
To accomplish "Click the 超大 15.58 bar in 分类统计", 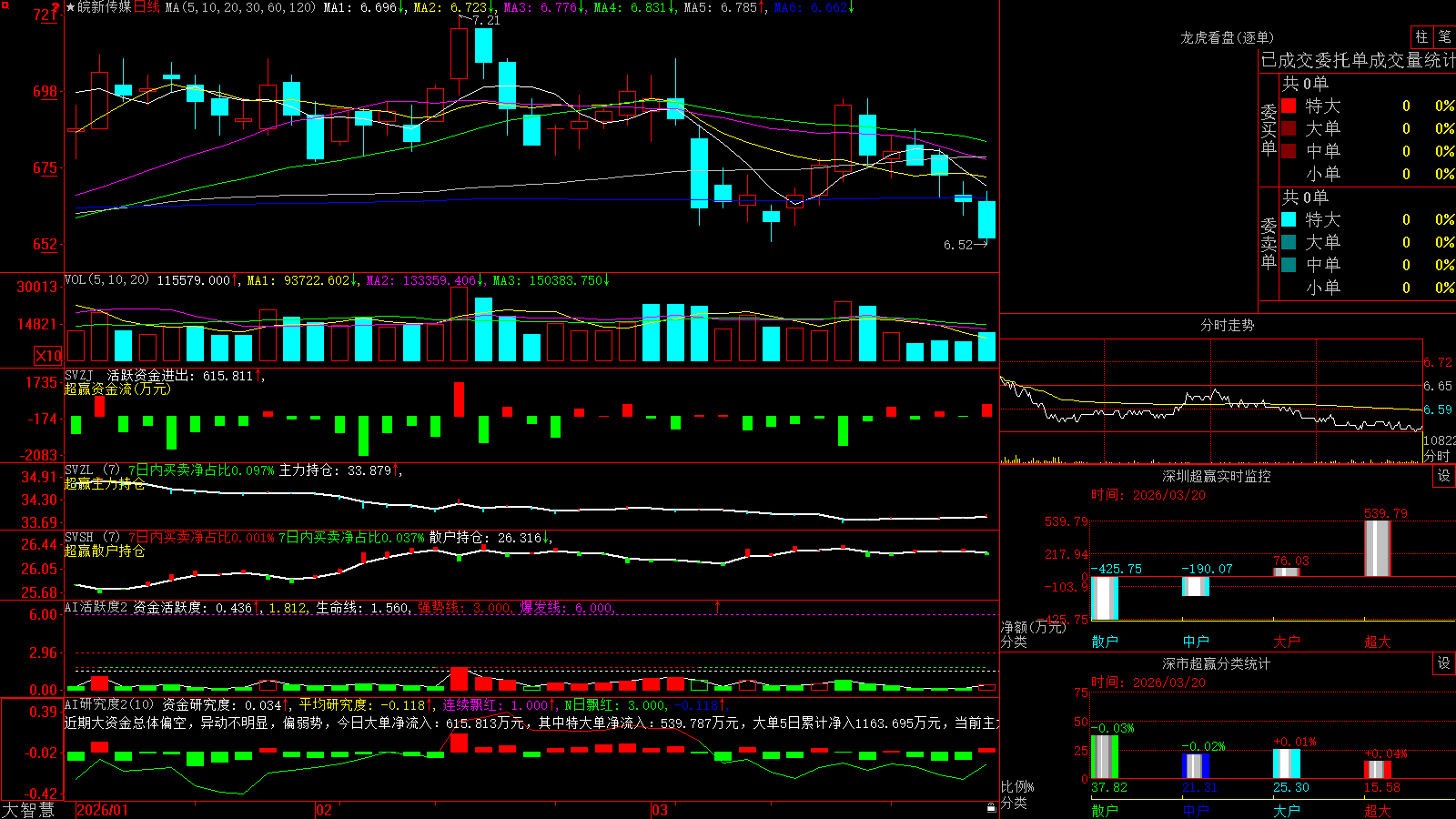I will click(1378, 770).
